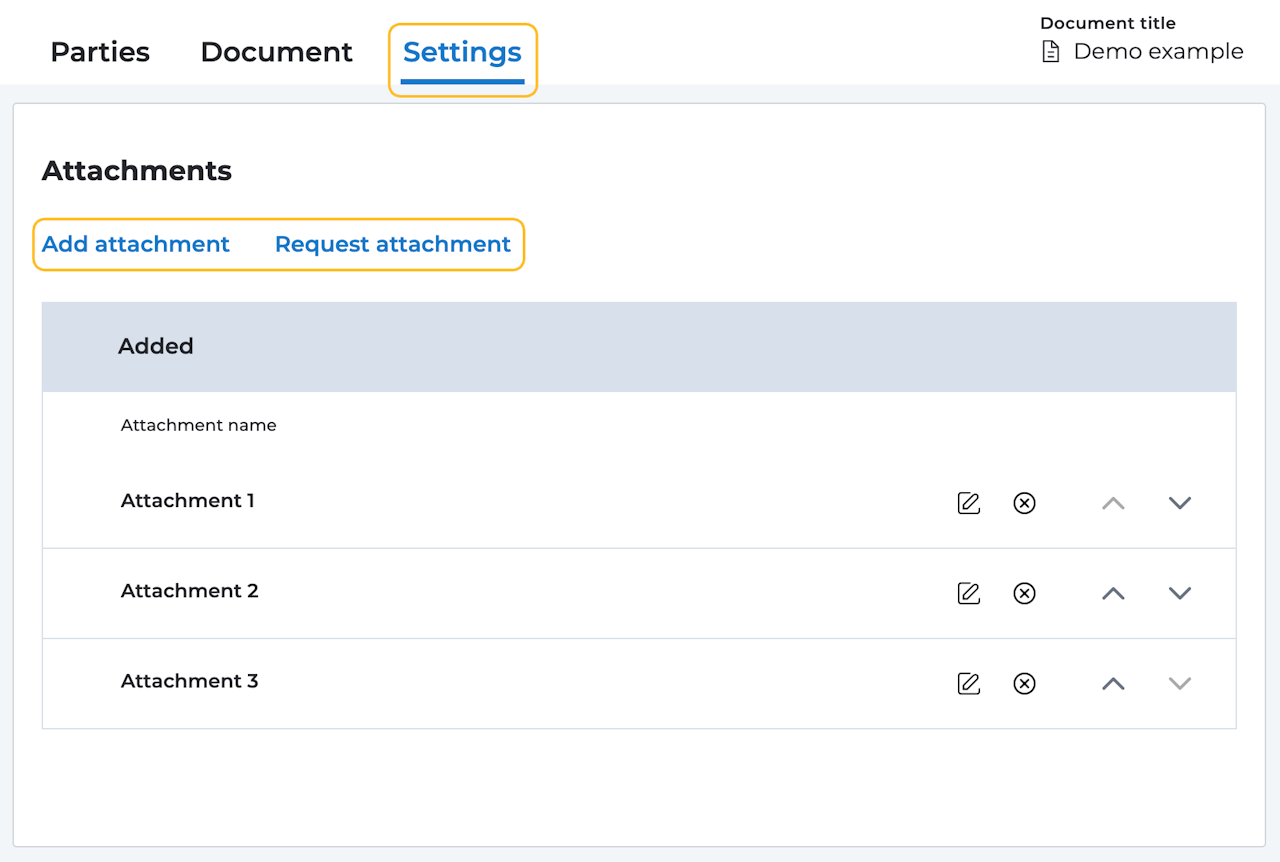
Task: Open the Document tab
Action: click(276, 52)
